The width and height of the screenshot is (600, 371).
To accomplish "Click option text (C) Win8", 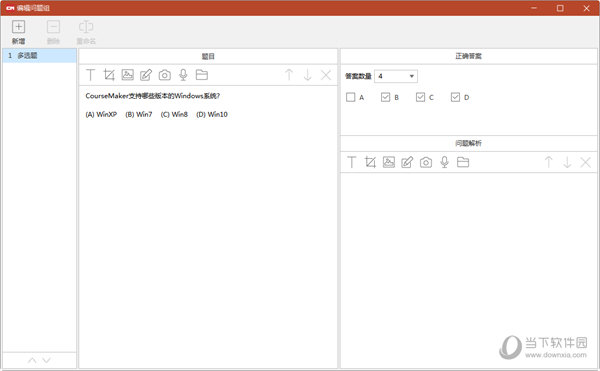I will [x=174, y=114].
